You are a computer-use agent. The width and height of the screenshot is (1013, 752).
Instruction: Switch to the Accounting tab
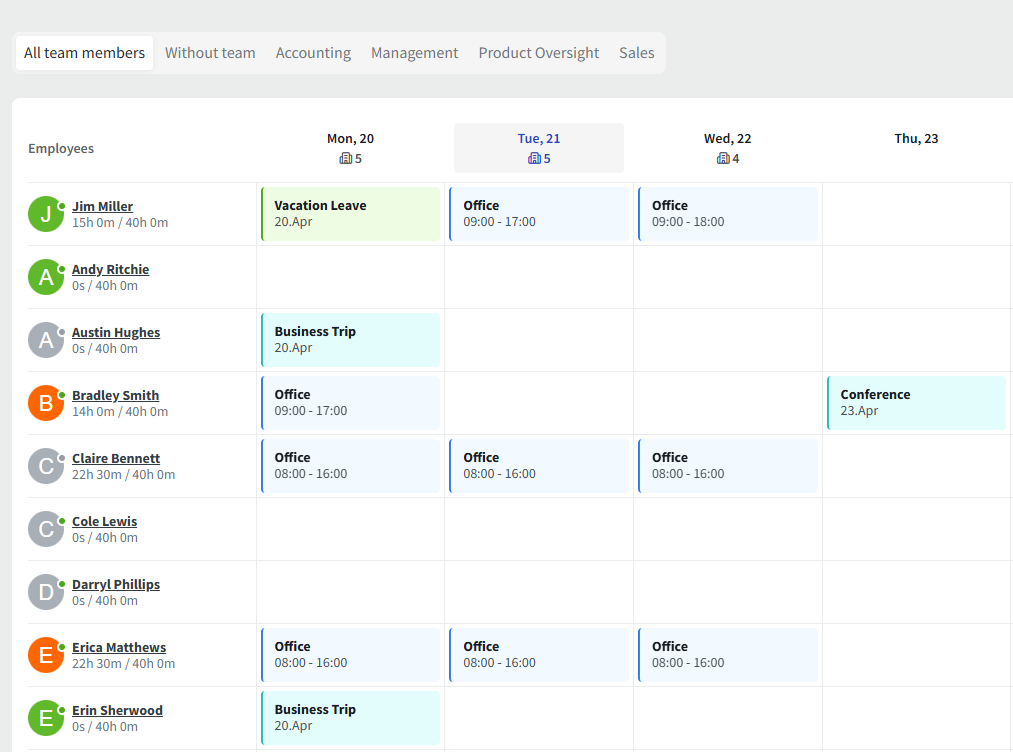tap(313, 53)
